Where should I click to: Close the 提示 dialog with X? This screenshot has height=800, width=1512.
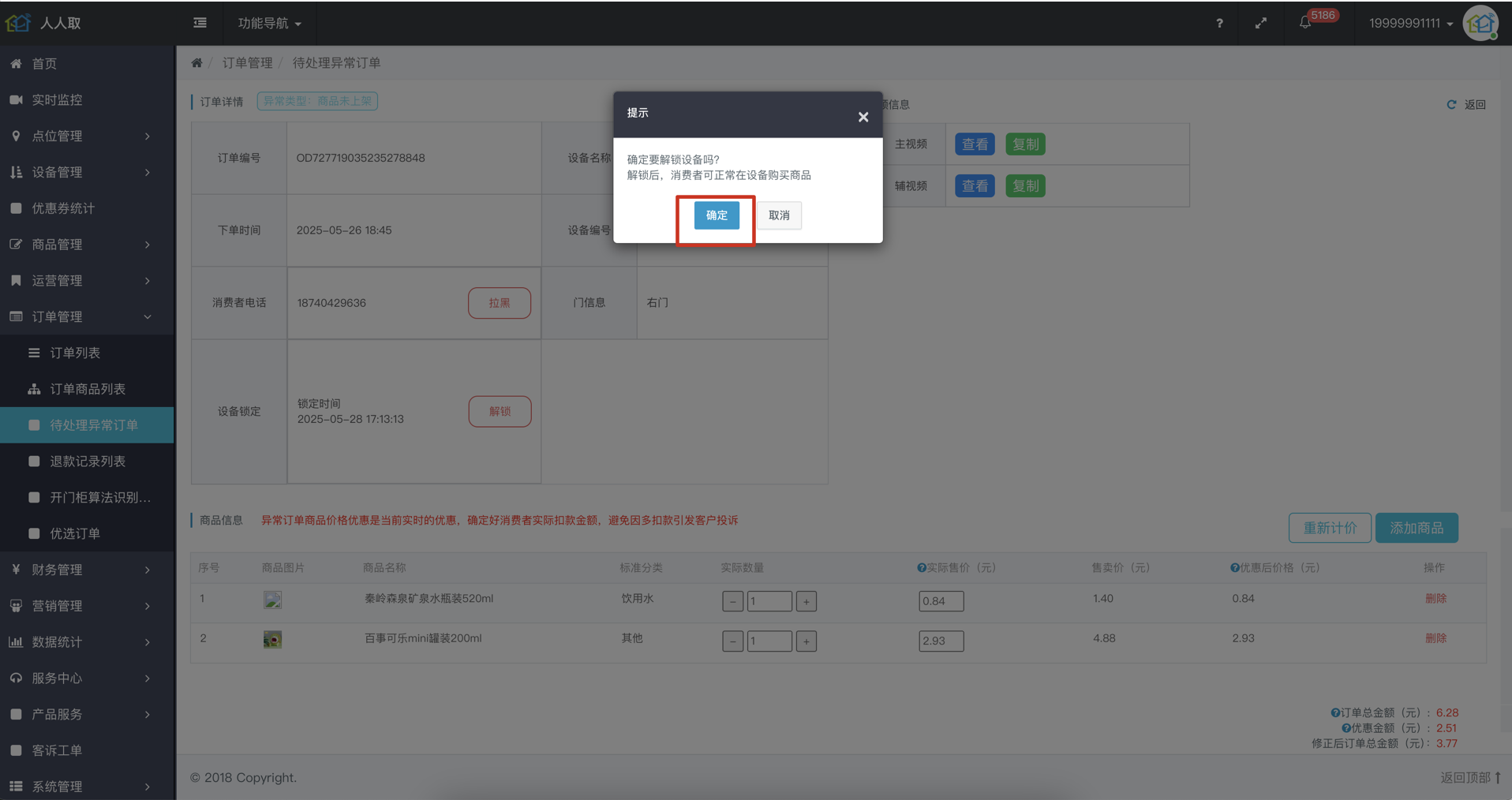click(x=863, y=117)
